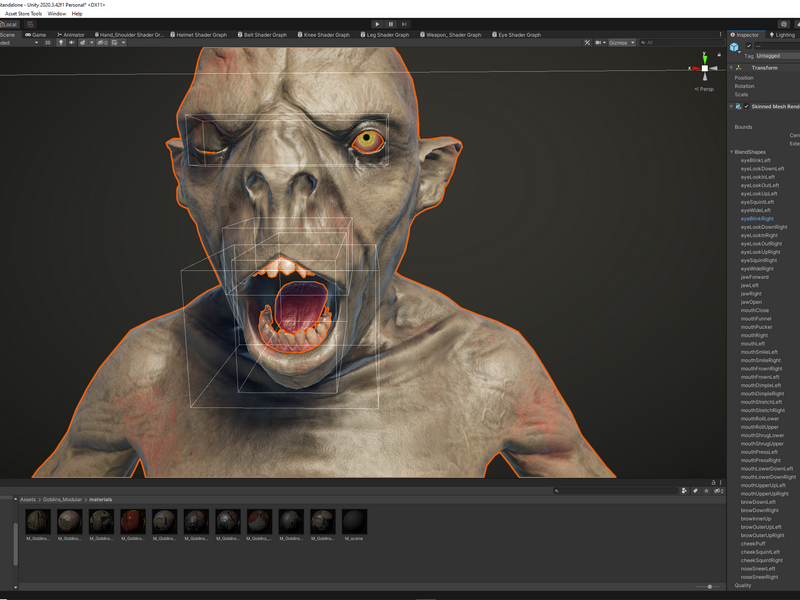Select the eyeBlinkRight blendshape
The height and width of the screenshot is (600, 800).
click(x=757, y=219)
